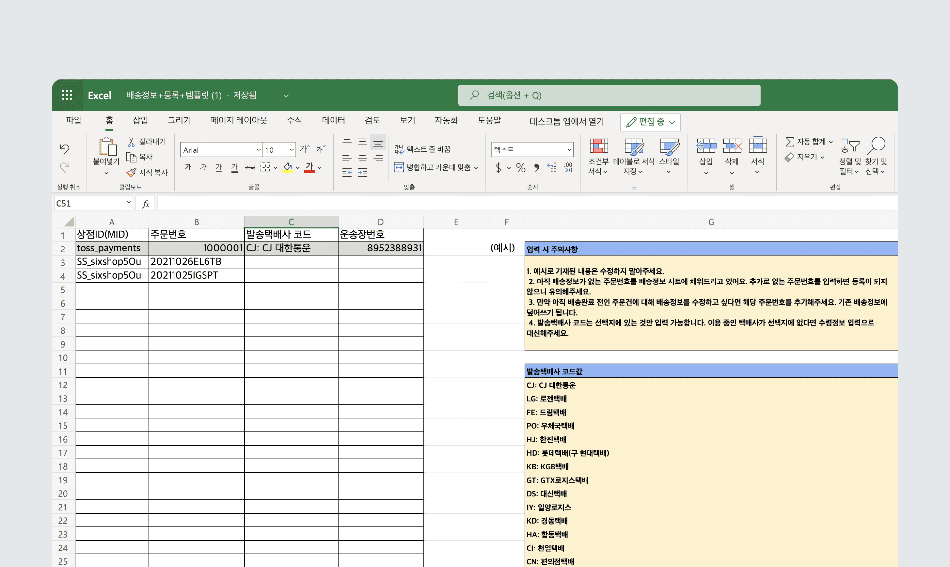Toggle strikethrough formatting

250,167
